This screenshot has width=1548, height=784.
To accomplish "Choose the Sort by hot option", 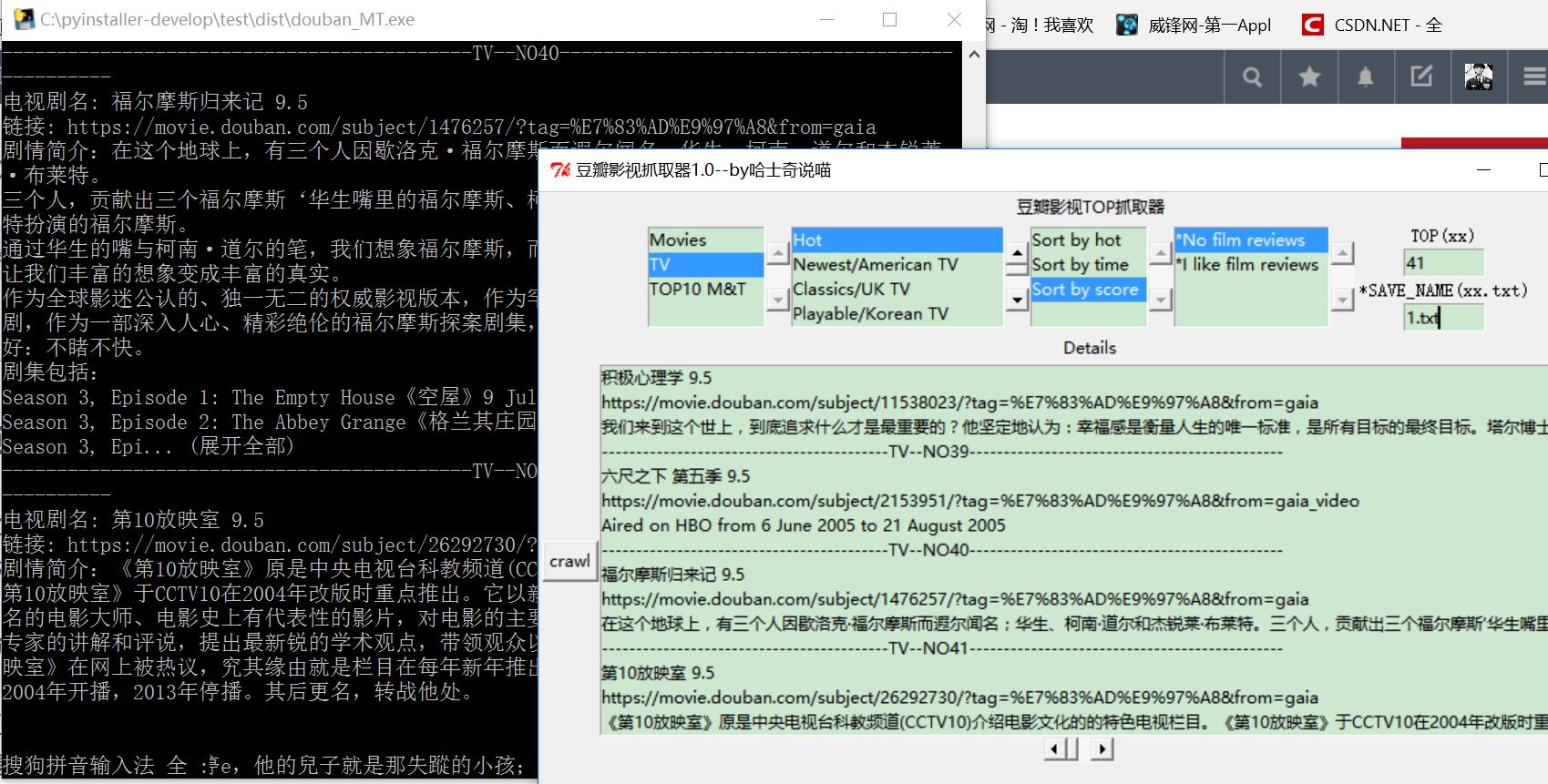I will [x=1088, y=239].
